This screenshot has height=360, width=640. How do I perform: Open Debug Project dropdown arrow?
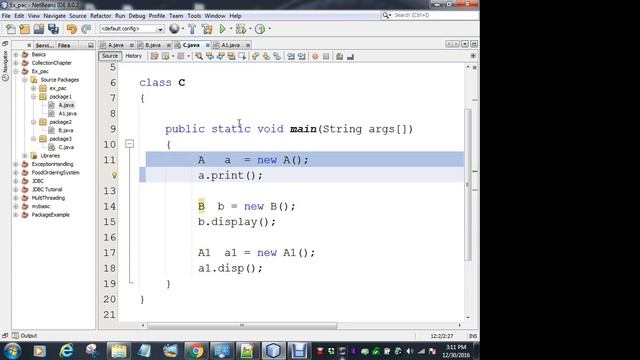pyautogui.click(x=250, y=29)
